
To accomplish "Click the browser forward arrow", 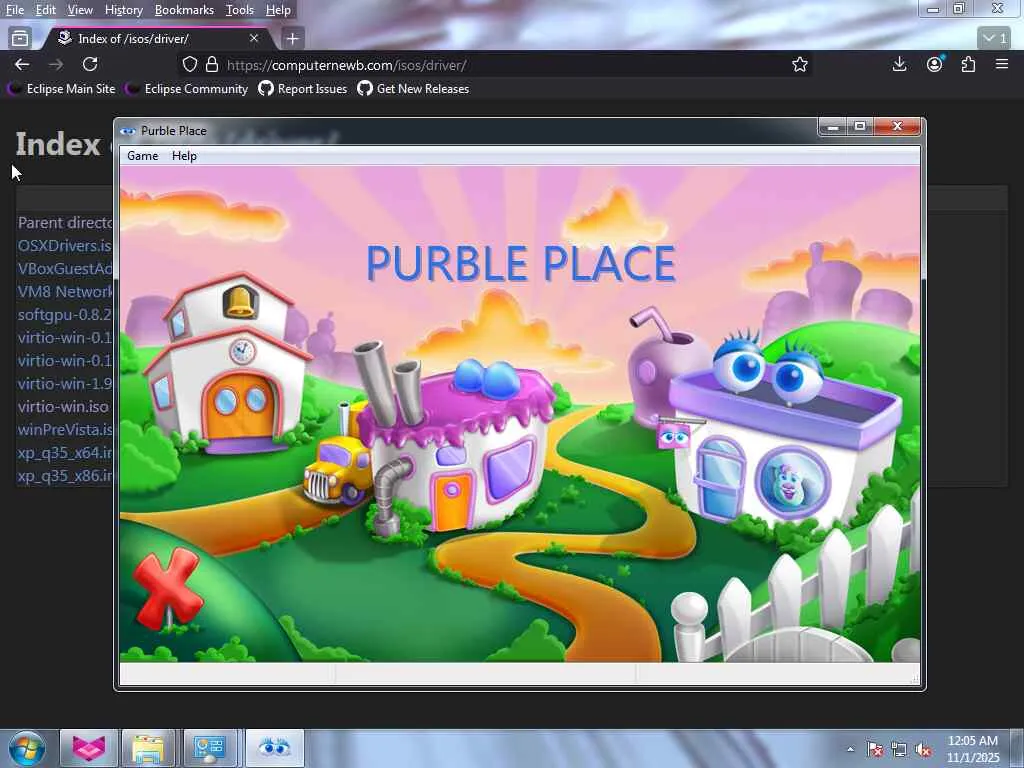I will [56, 65].
